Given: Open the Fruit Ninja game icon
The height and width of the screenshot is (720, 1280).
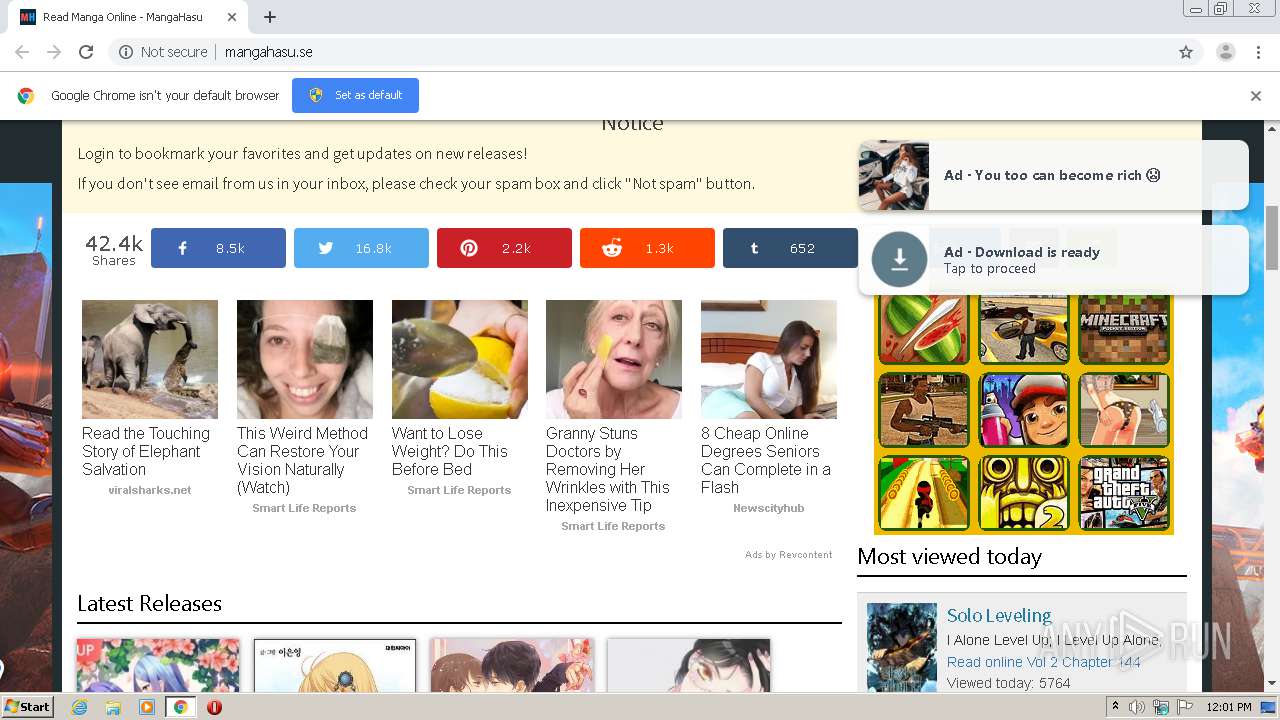Looking at the screenshot, I should (x=924, y=329).
